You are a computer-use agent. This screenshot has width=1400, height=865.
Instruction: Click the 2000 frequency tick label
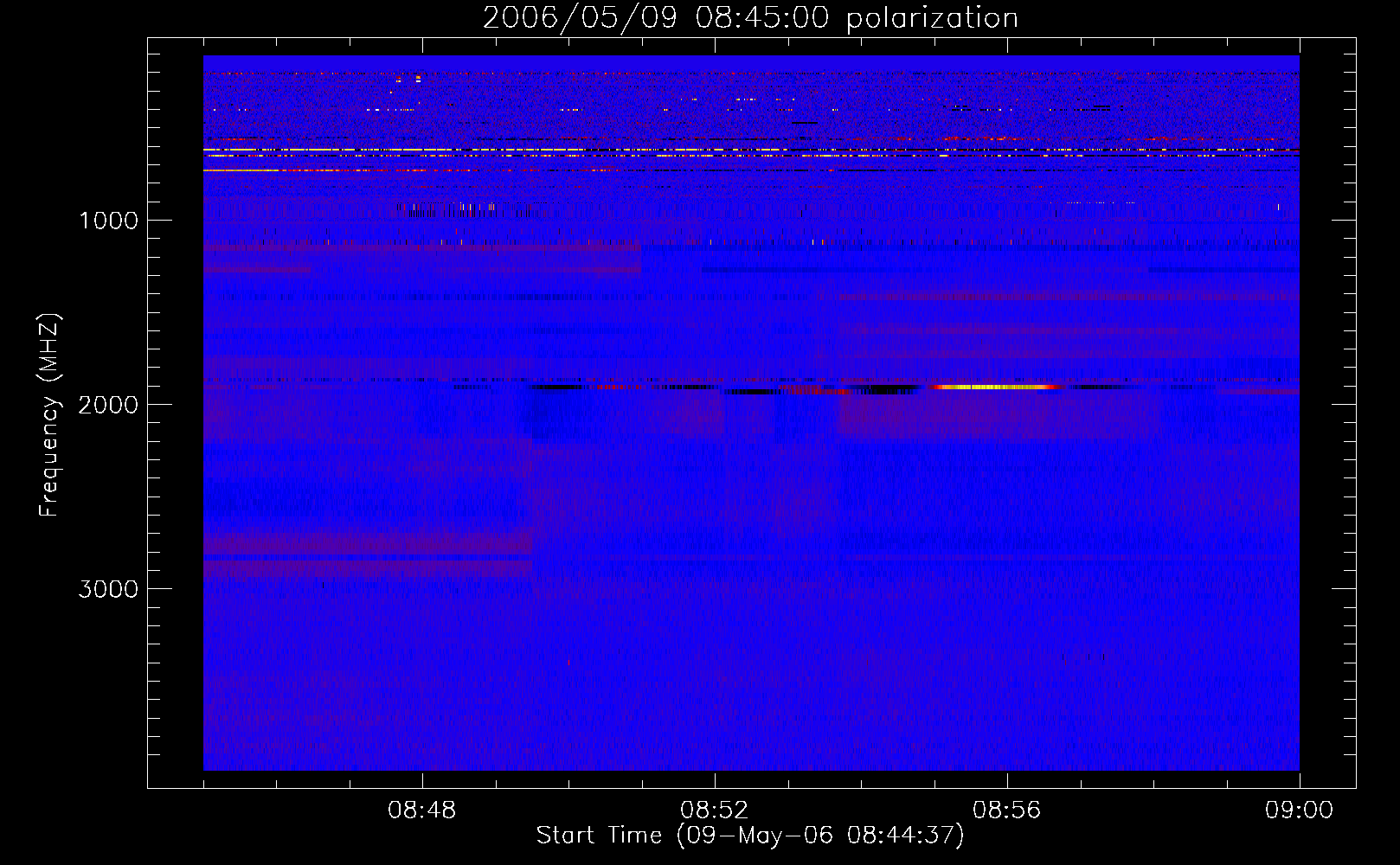click(108, 405)
